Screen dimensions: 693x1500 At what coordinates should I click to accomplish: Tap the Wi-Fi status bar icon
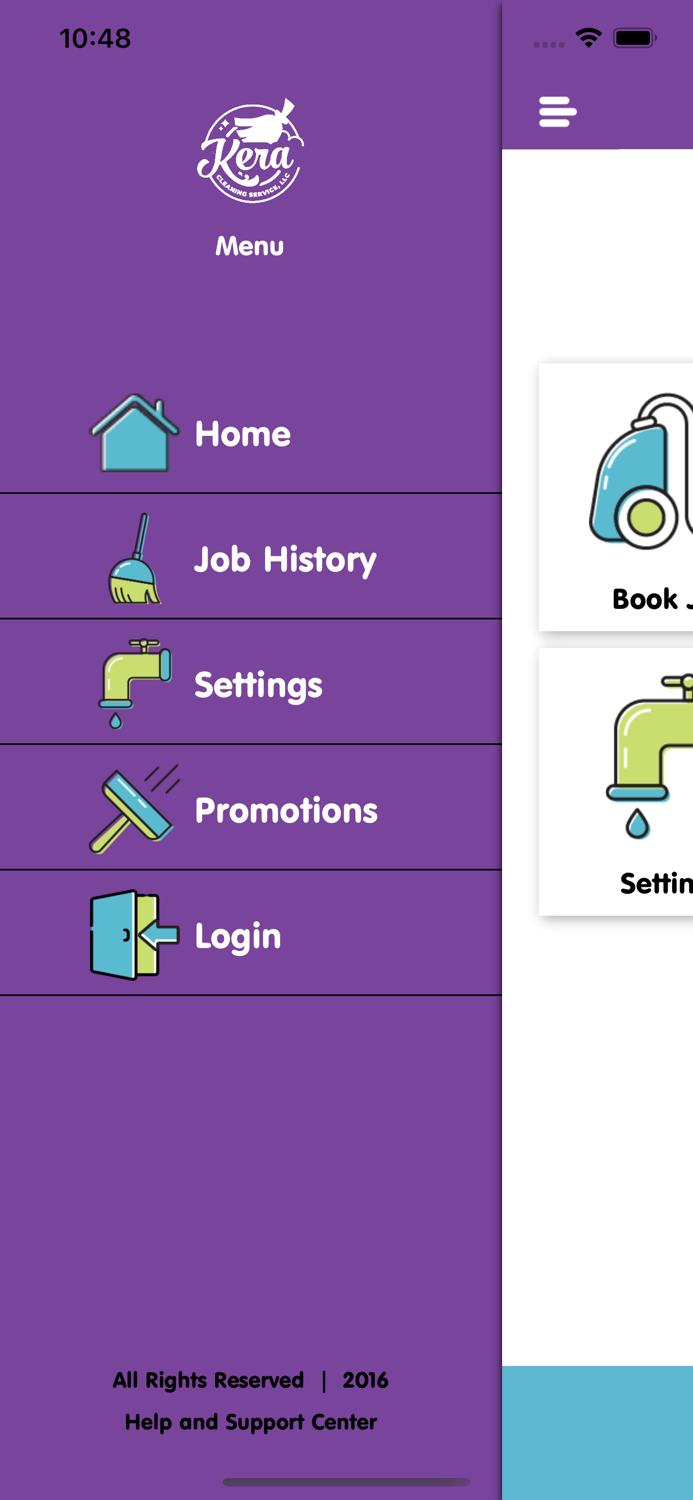[x=588, y=38]
